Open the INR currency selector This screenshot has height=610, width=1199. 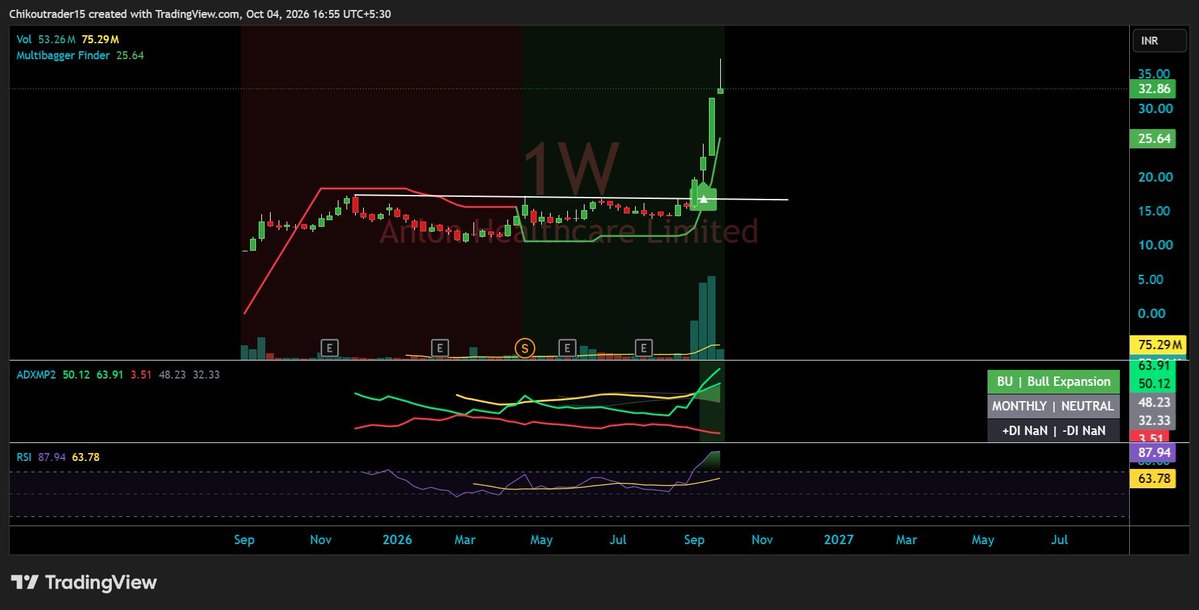point(1158,41)
